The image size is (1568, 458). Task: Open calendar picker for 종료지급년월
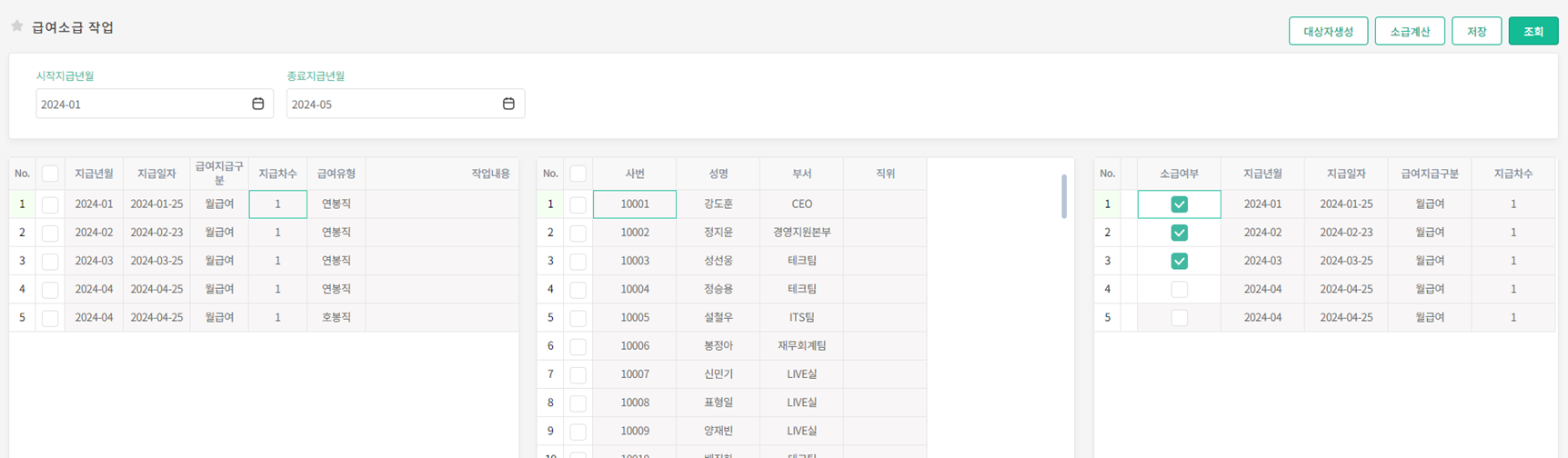(x=508, y=104)
